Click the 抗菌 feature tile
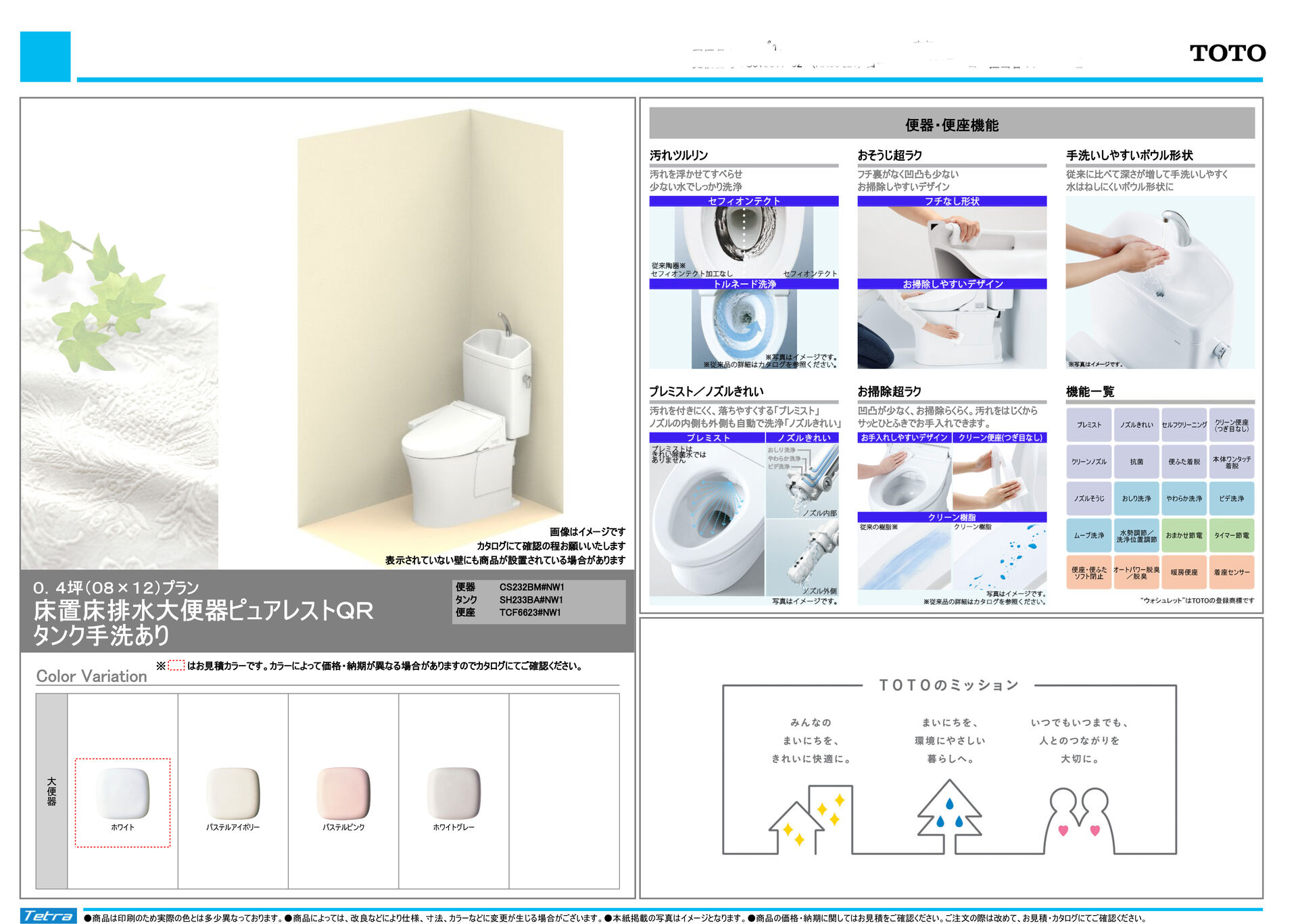Image resolution: width=1298 pixels, height=924 pixels. [1136, 462]
